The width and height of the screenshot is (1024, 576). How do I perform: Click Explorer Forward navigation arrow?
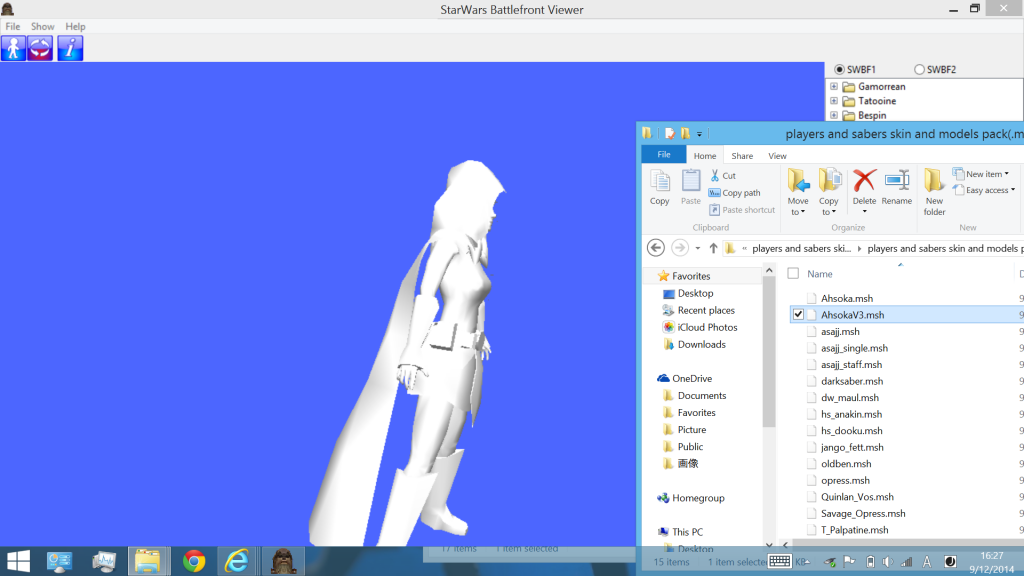pos(679,248)
